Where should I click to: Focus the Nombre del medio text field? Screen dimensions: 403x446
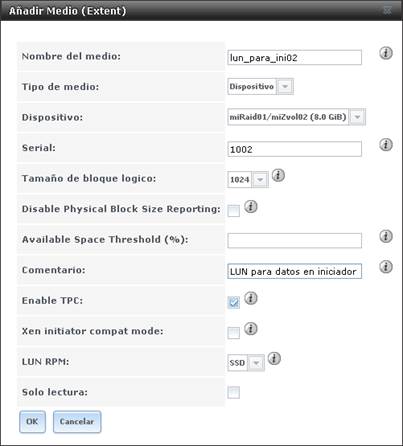point(294,58)
